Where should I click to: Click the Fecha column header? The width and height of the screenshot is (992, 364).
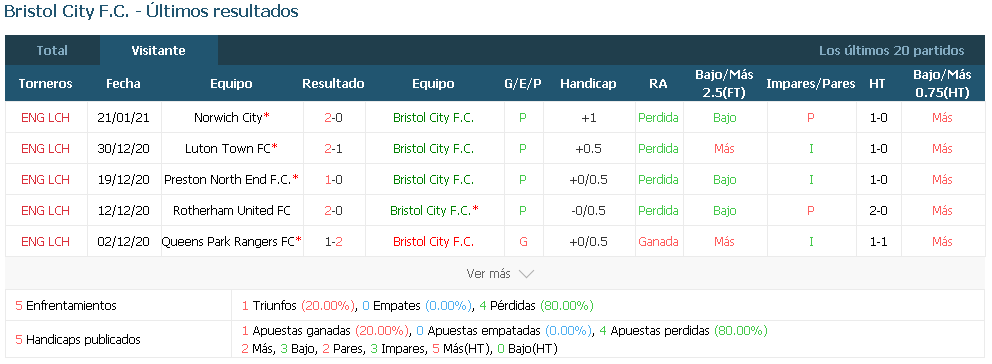point(123,84)
